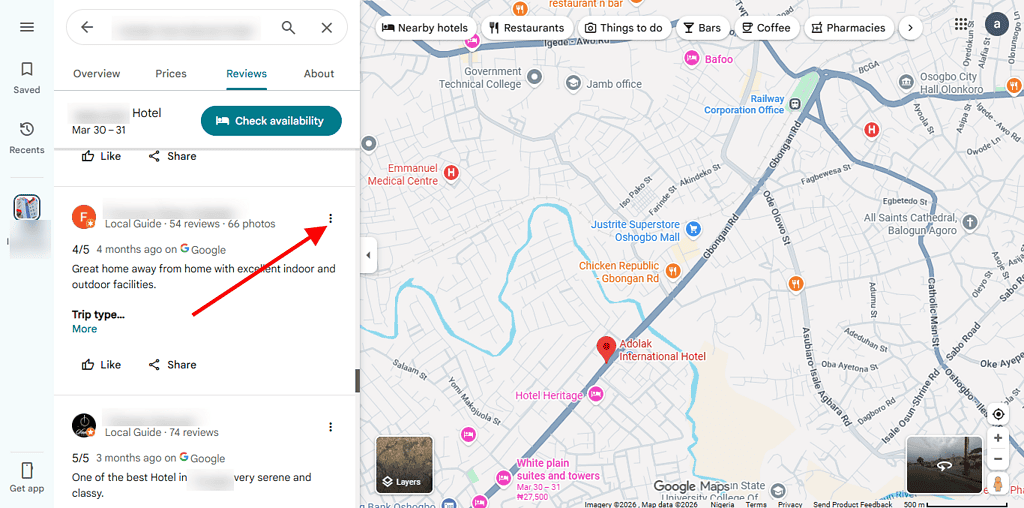The height and width of the screenshot is (508, 1024).
Task: Click the 'Mar 30 – 31' dates text
Action: (99, 130)
